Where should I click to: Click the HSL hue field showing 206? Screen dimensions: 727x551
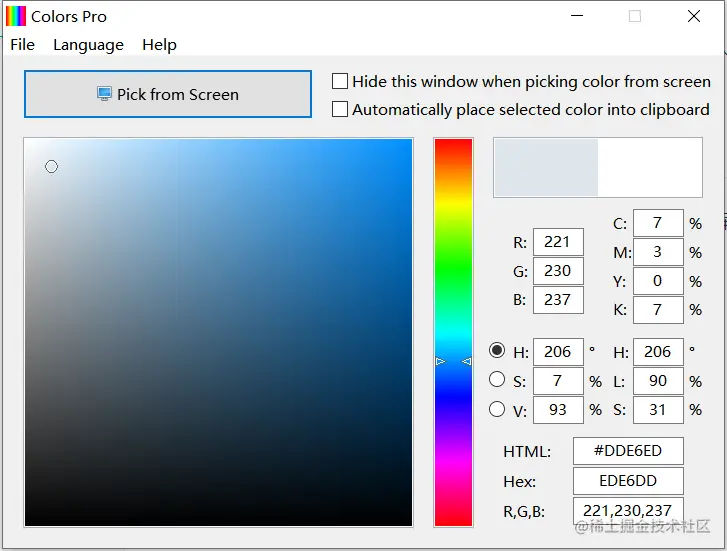658,352
